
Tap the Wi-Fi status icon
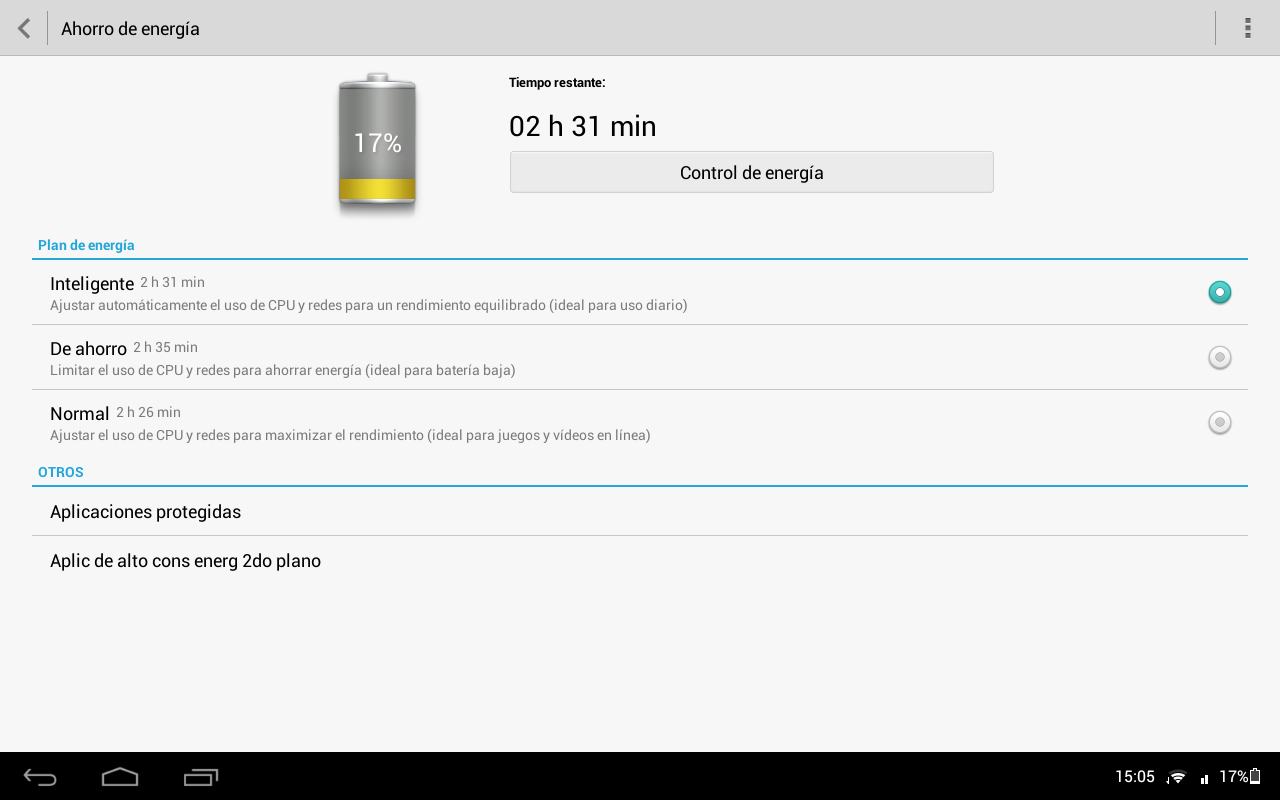click(1177, 777)
